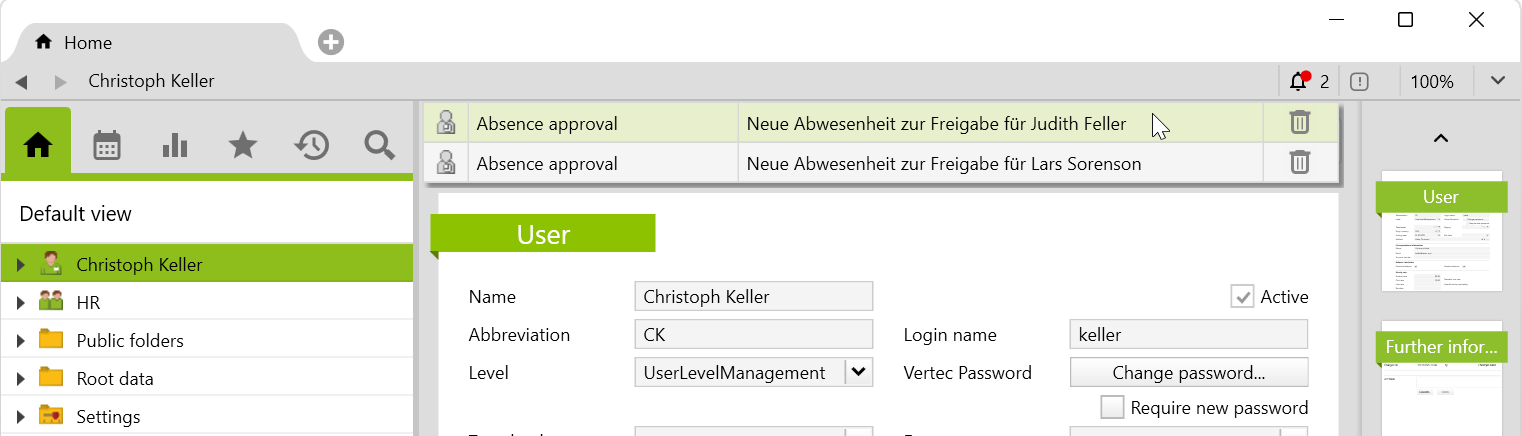1522x436 pixels.
Task: Open the Level dropdown arrow
Action: tap(858, 373)
